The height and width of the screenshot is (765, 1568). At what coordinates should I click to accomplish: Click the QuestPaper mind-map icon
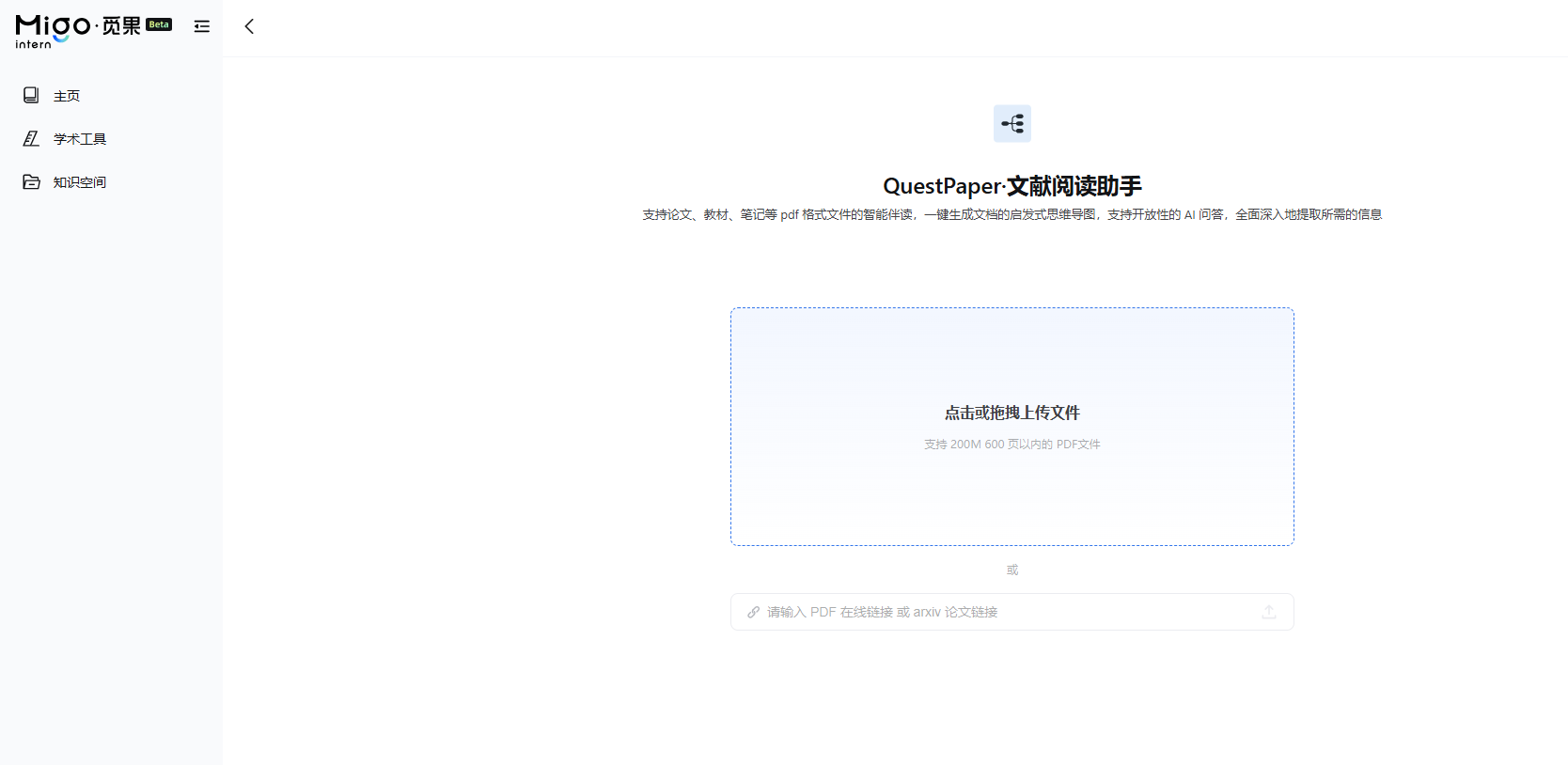[1012, 123]
